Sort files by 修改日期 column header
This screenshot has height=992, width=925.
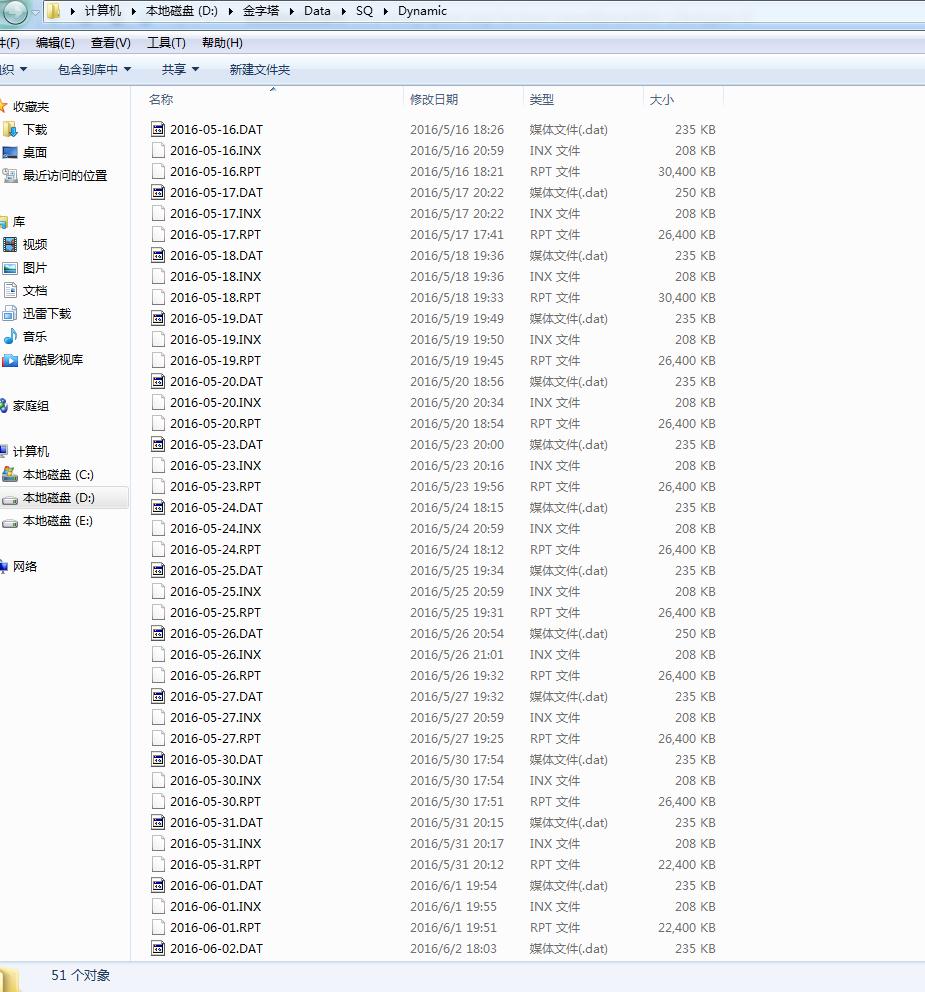coord(434,99)
